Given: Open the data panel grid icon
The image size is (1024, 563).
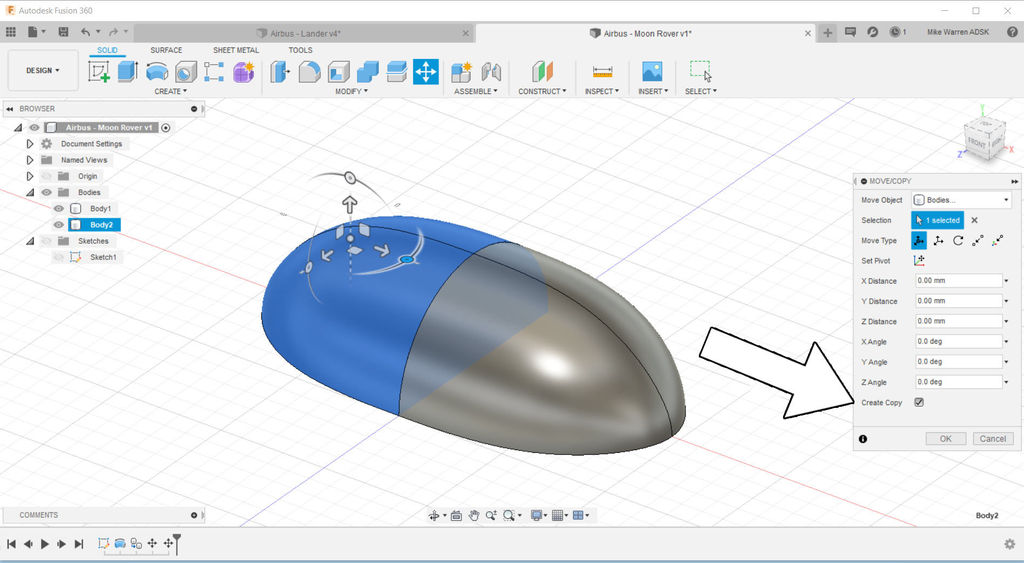Looking at the screenshot, I should [10, 32].
